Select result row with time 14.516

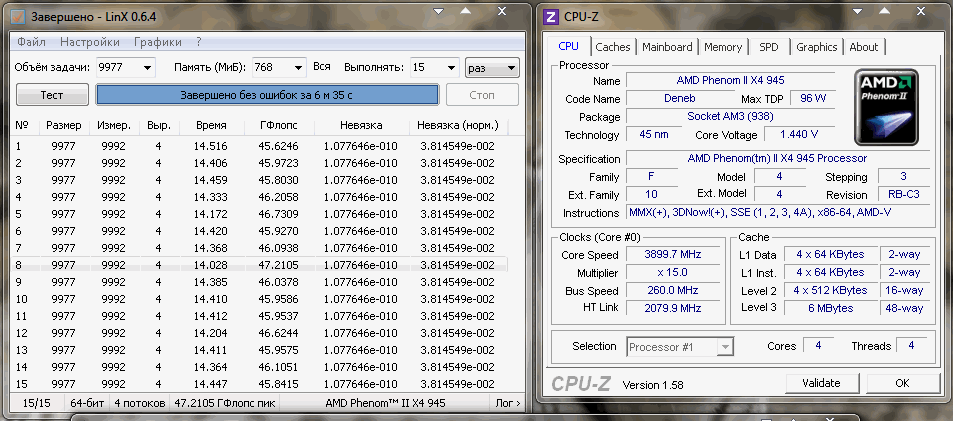260,146
